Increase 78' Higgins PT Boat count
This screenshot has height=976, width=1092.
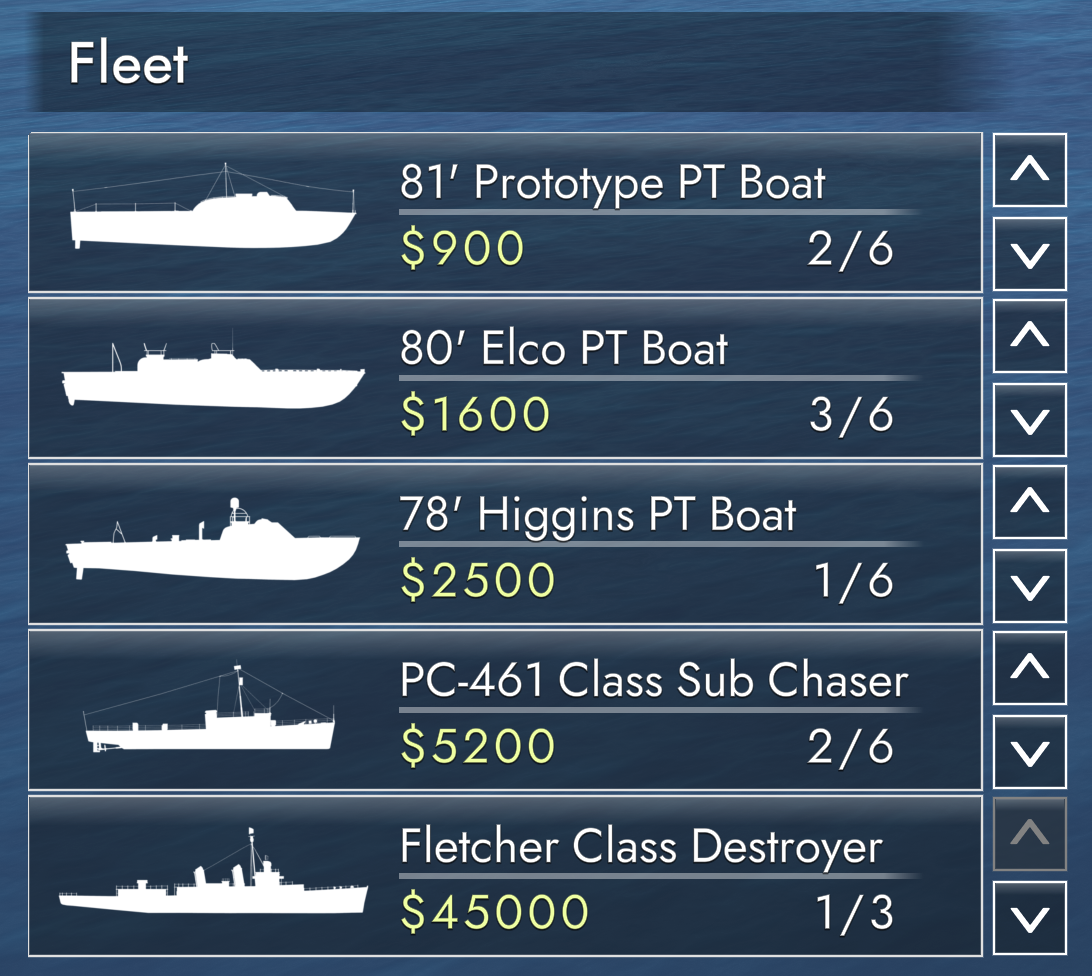1029,501
